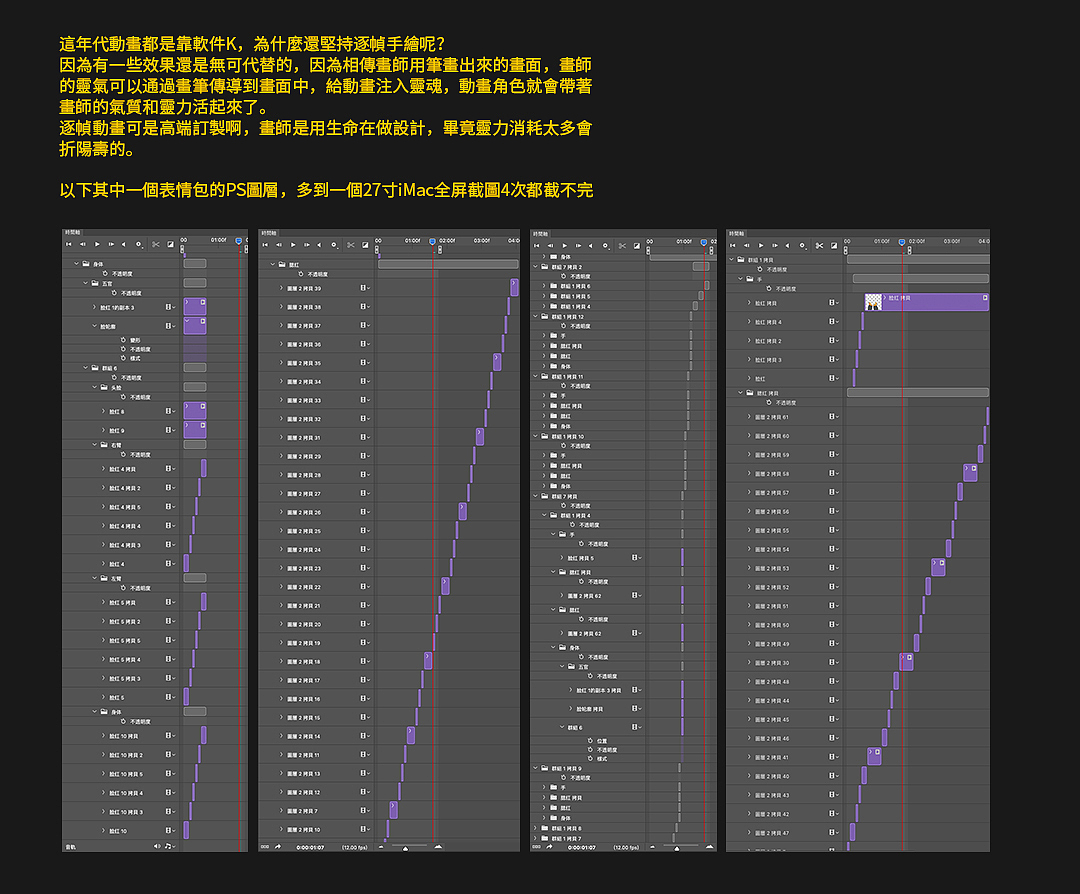Click the timecode readout 0:00:01:07
This screenshot has height=894, width=1080.
click(x=310, y=847)
